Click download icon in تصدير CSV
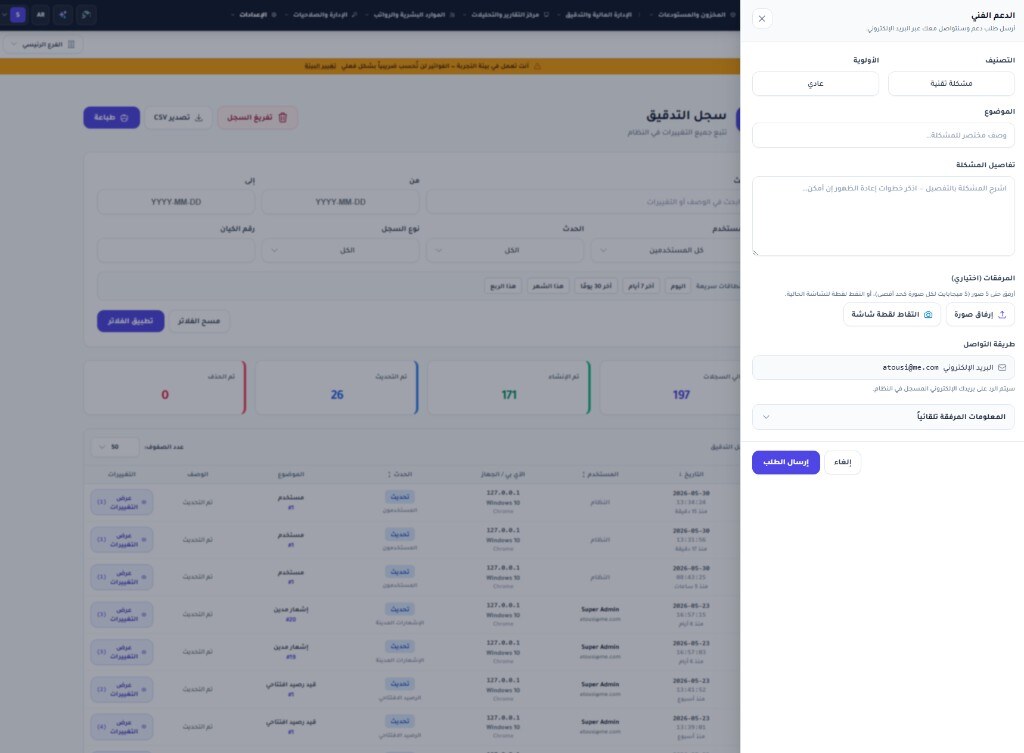 pos(199,118)
